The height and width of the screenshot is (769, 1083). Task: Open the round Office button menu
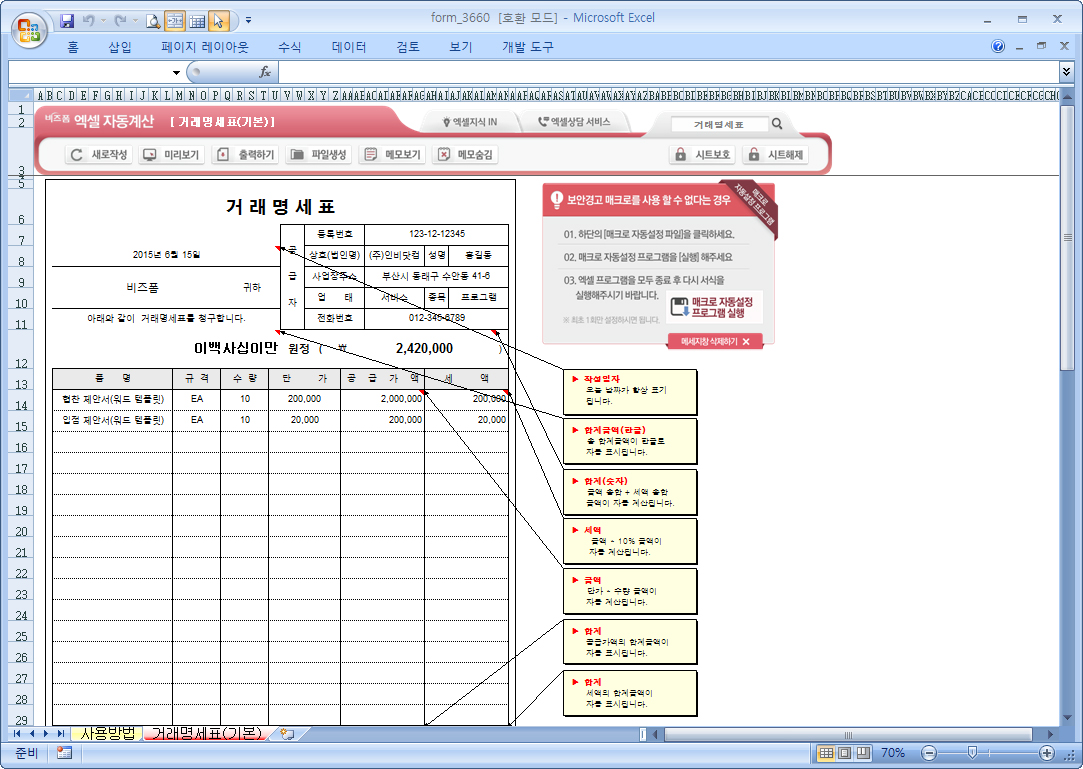pos(28,26)
